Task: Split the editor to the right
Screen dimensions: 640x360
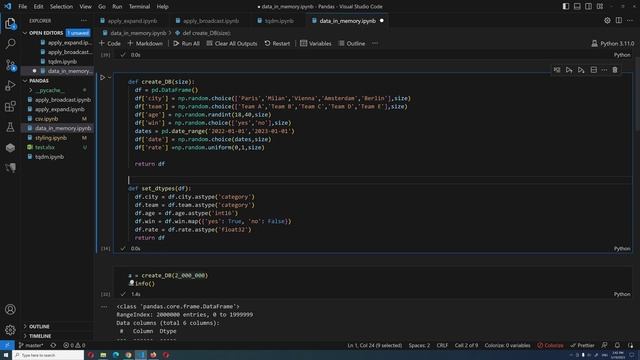Action: (619, 20)
